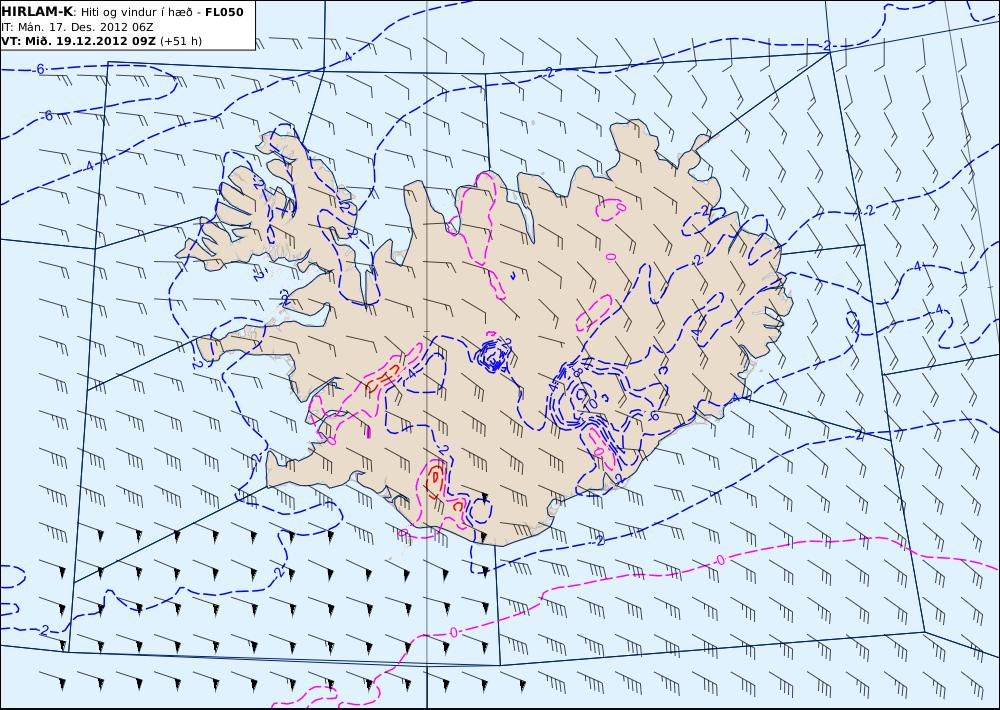This screenshot has width=1000, height=710.
Task: Click the FL050 flight level label
Action: 224,12
